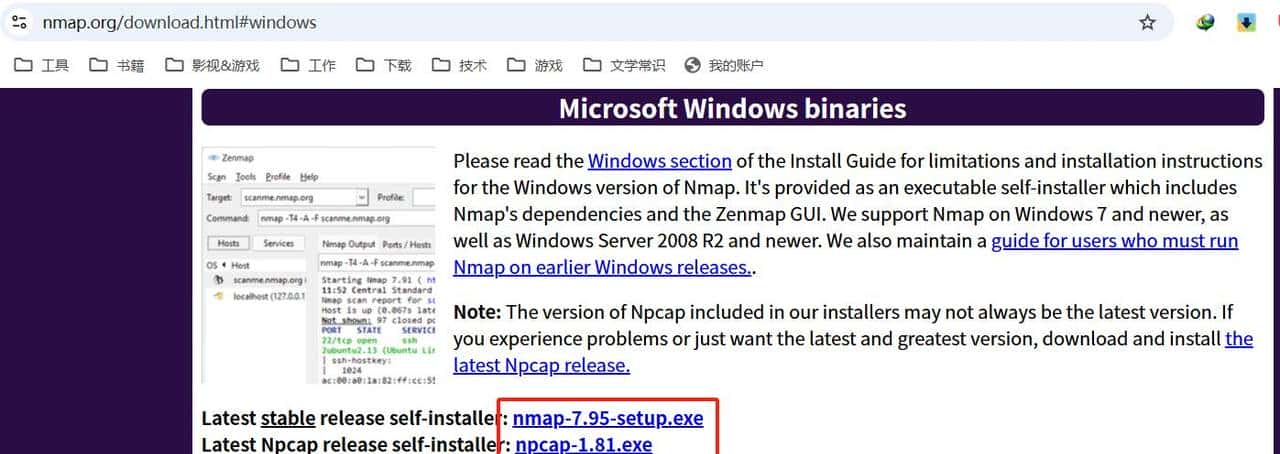Focus the address bar URL field
Viewport: 1280px width, 454px height.
tap(500, 22)
